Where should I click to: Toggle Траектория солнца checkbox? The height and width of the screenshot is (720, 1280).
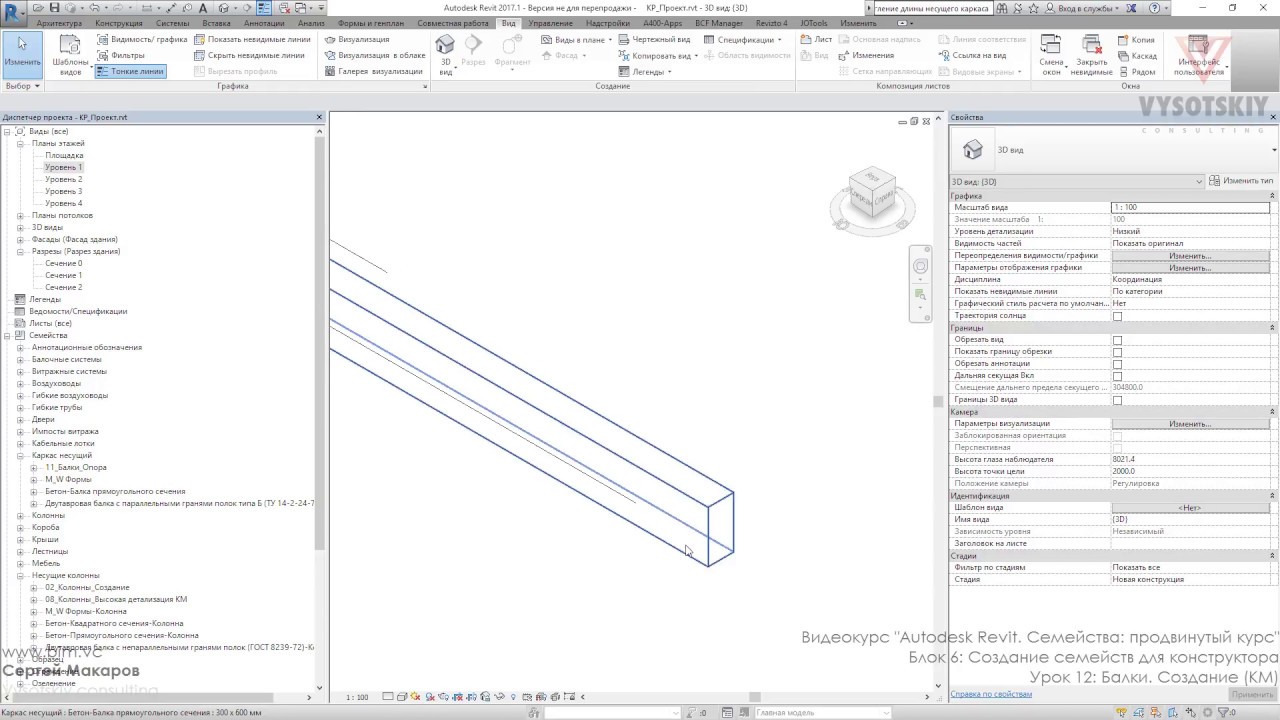[x=1117, y=316]
